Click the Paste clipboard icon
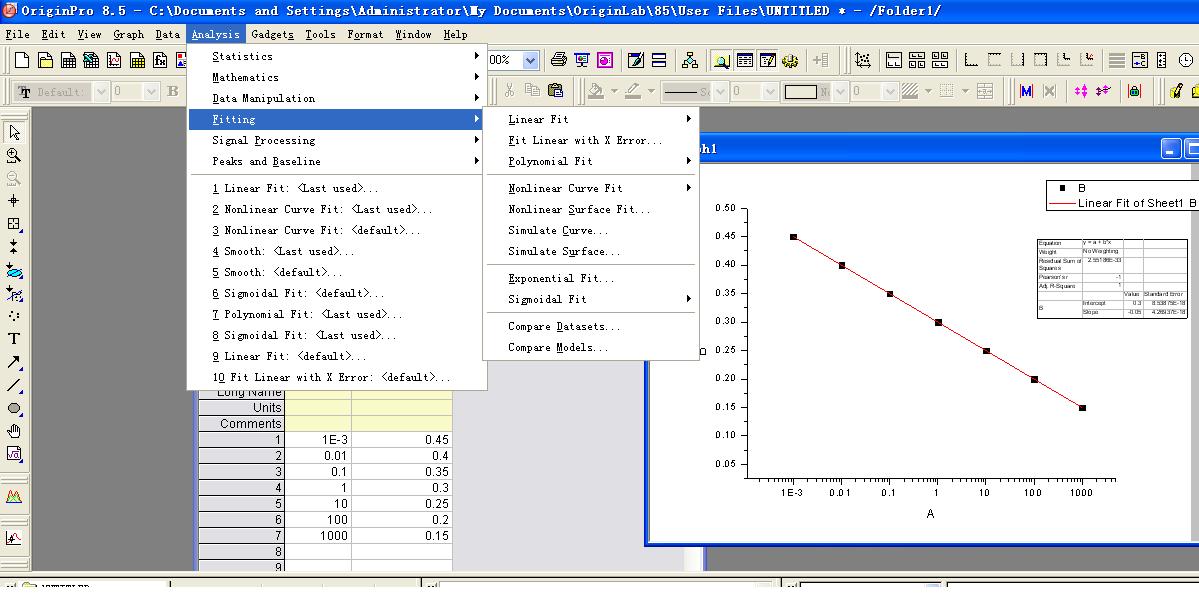The width and height of the screenshot is (1199, 600). point(556,91)
